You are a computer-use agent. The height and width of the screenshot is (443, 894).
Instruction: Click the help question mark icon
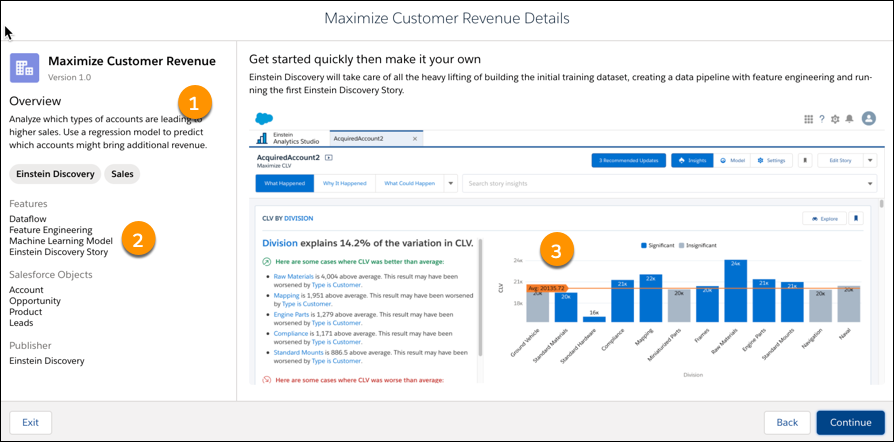click(x=822, y=119)
